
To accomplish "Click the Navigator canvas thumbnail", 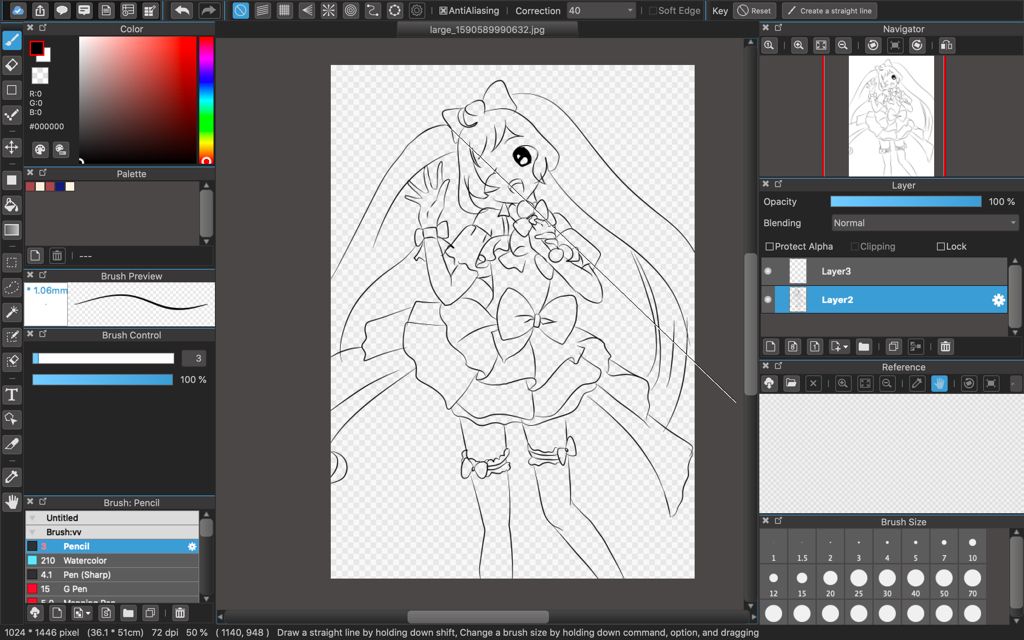I will coord(891,116).
